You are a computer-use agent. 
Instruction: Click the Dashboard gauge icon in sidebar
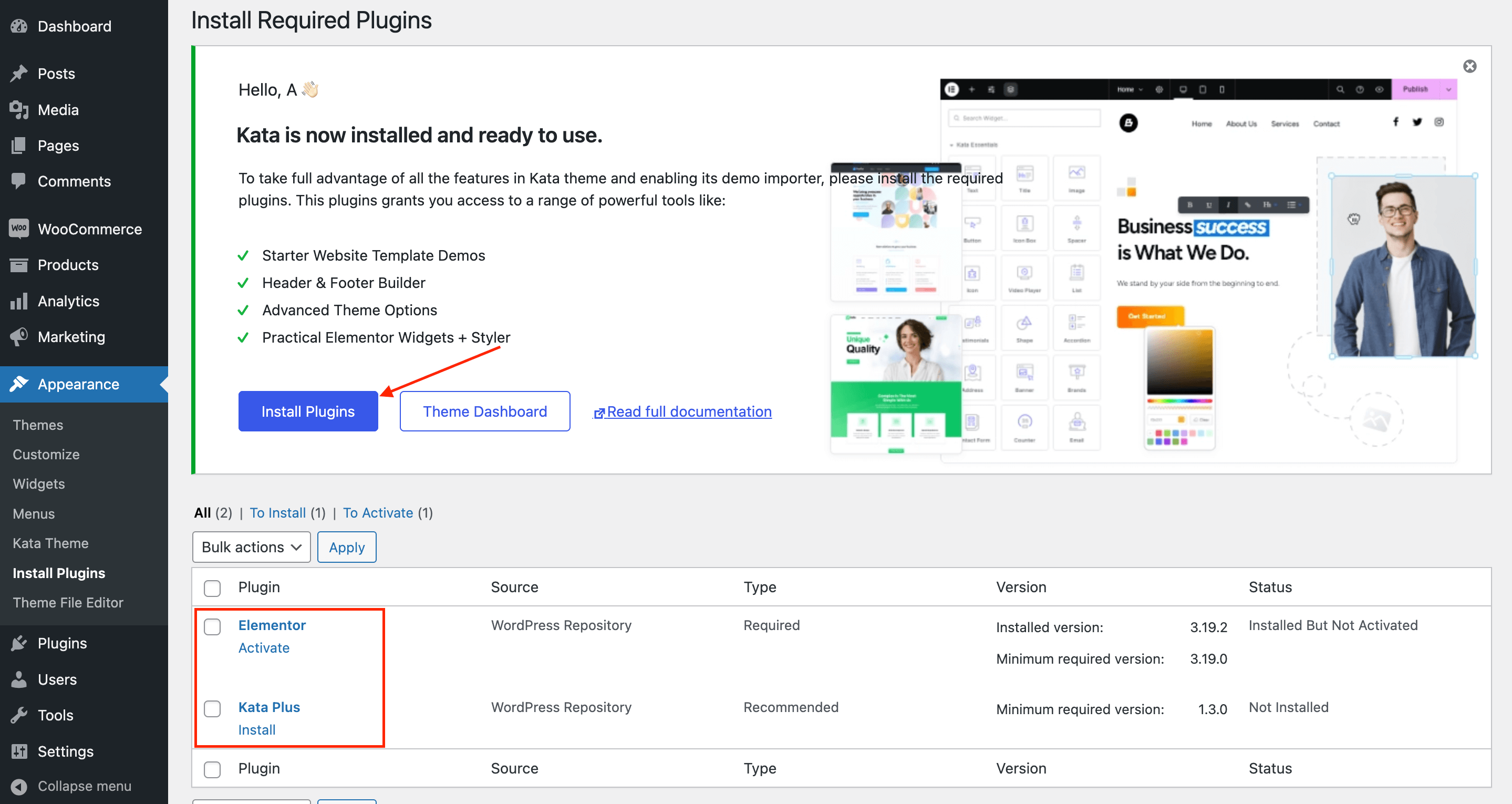point(19,26)
